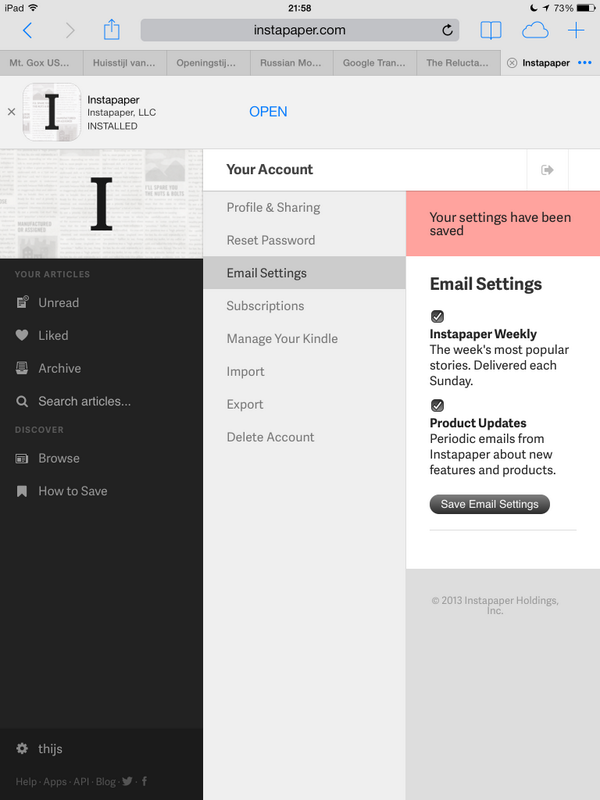600x800 pixels.
Task: Click the Your Account heading
Action: click(269, 169)
